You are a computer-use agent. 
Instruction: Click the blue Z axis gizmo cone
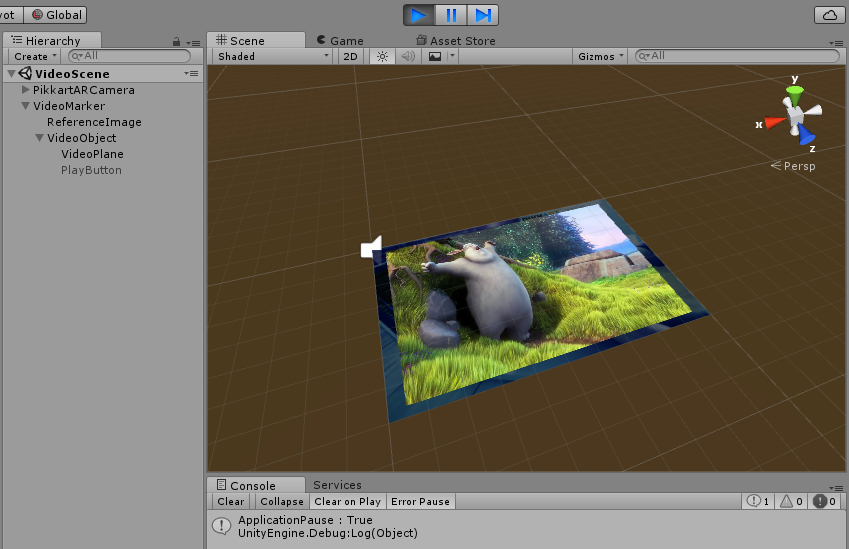pyautogui.click(x=805, y=134)
